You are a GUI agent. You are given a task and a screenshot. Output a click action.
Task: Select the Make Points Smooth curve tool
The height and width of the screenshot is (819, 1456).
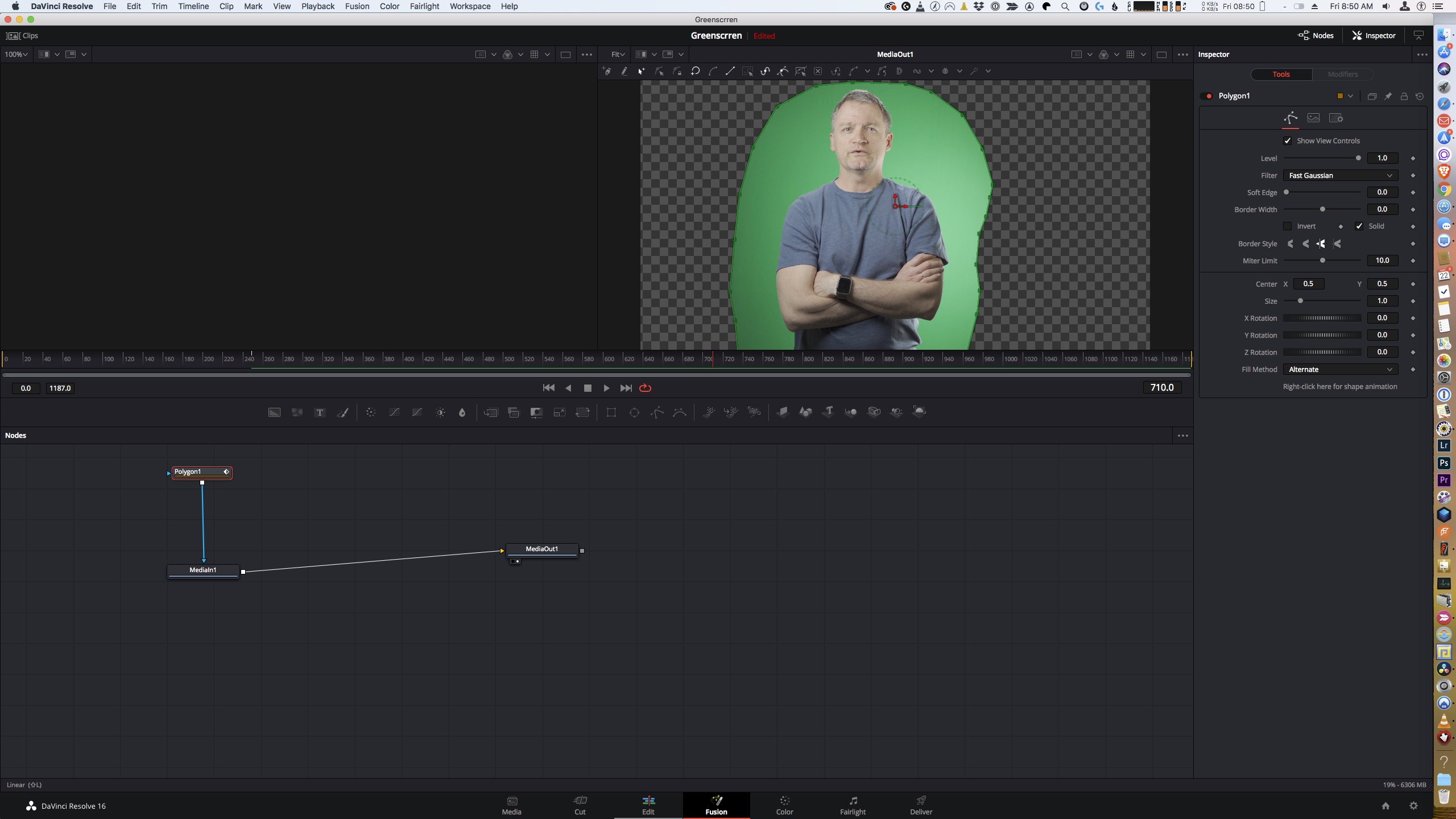tap(713, 71)
